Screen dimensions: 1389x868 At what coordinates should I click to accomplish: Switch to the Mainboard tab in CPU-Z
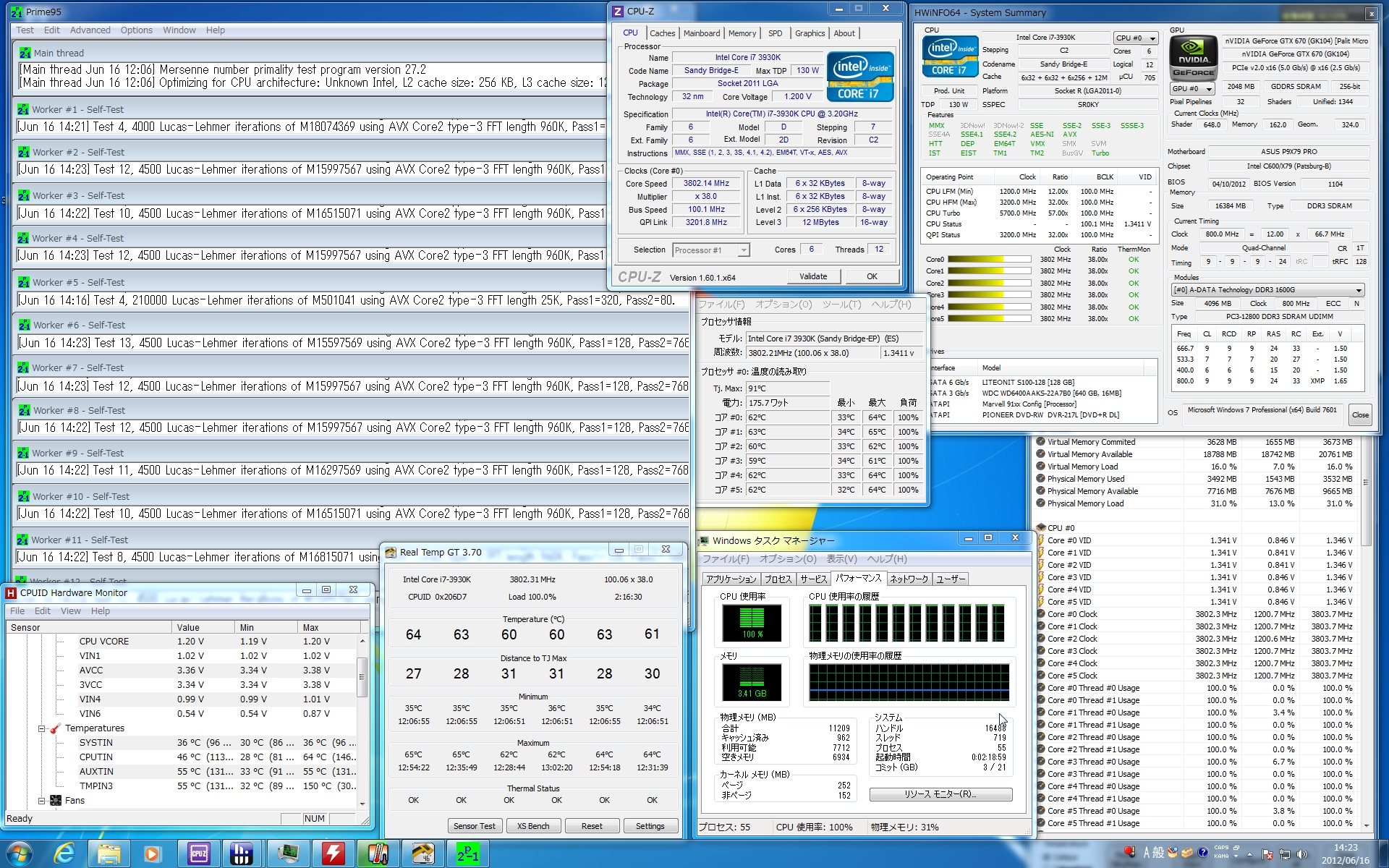701,33
